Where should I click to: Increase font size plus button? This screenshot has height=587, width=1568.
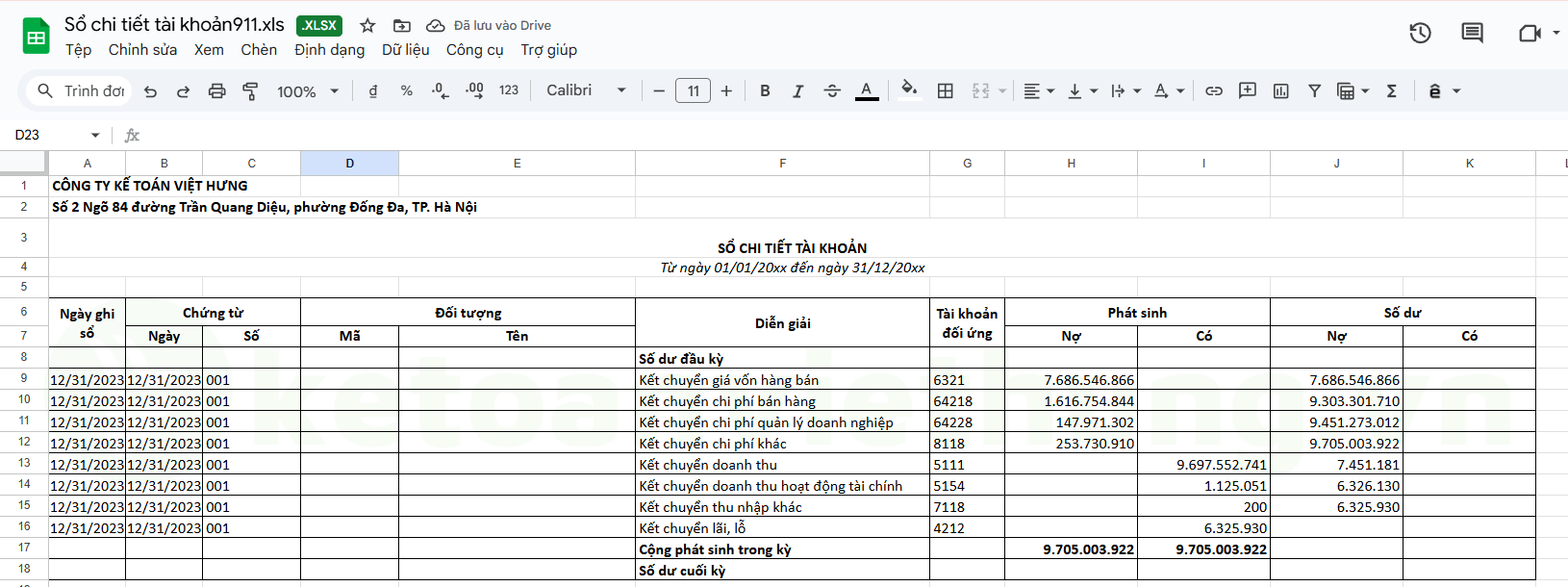pos(726,91)
